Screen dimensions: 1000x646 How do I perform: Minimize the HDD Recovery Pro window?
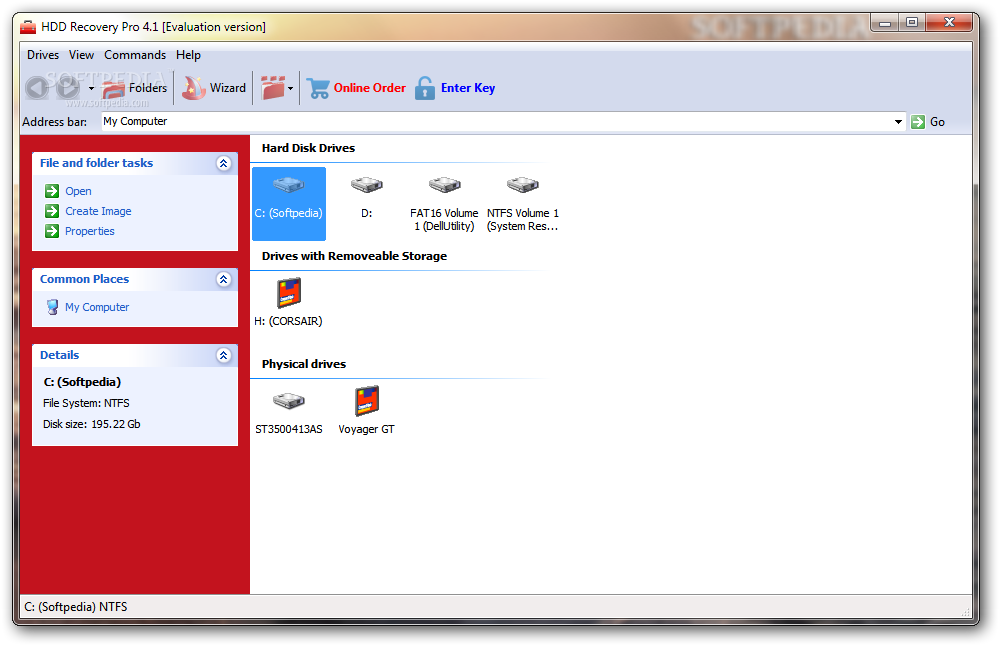click(885, 23)
